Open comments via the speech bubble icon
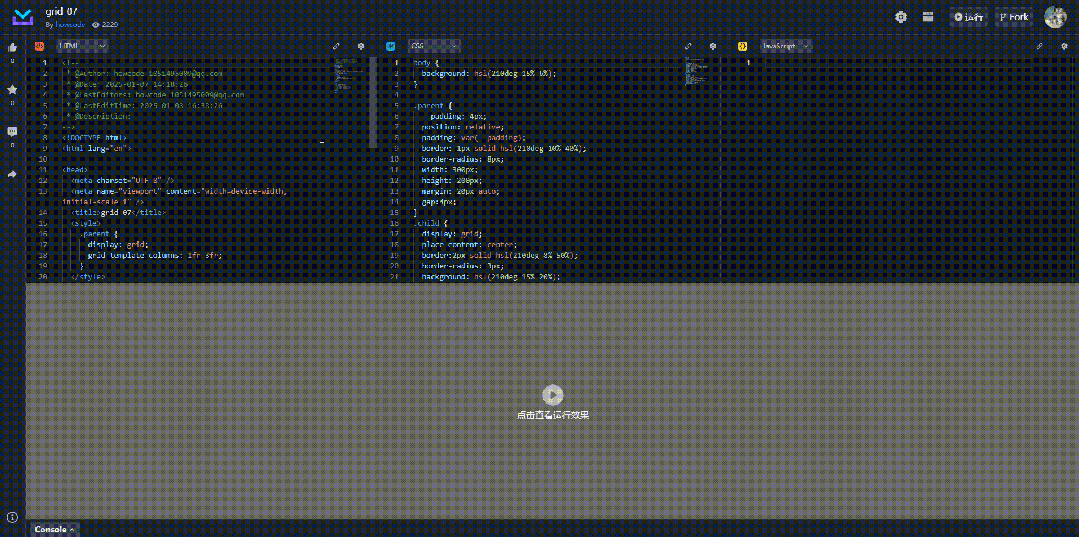1079x537 pixels. [x=12, y=131]
